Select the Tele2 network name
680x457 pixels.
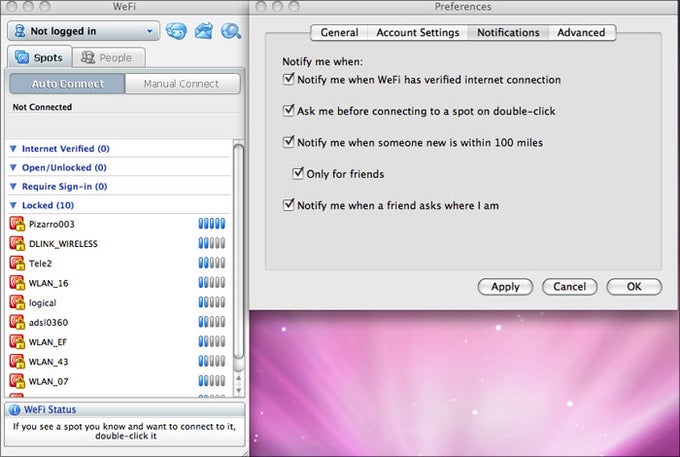[x=40, y=263]
